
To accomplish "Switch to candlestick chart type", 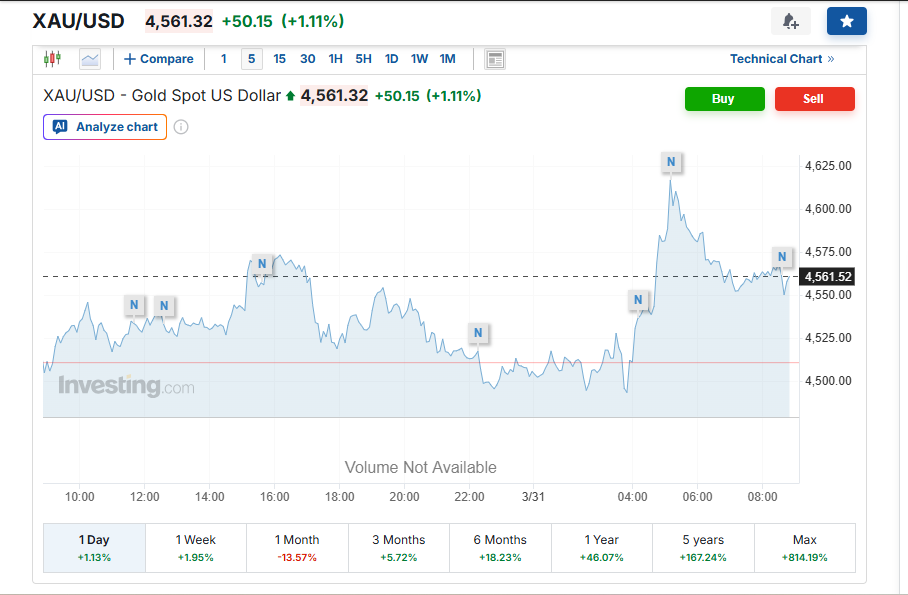I will tap(52, 59).
